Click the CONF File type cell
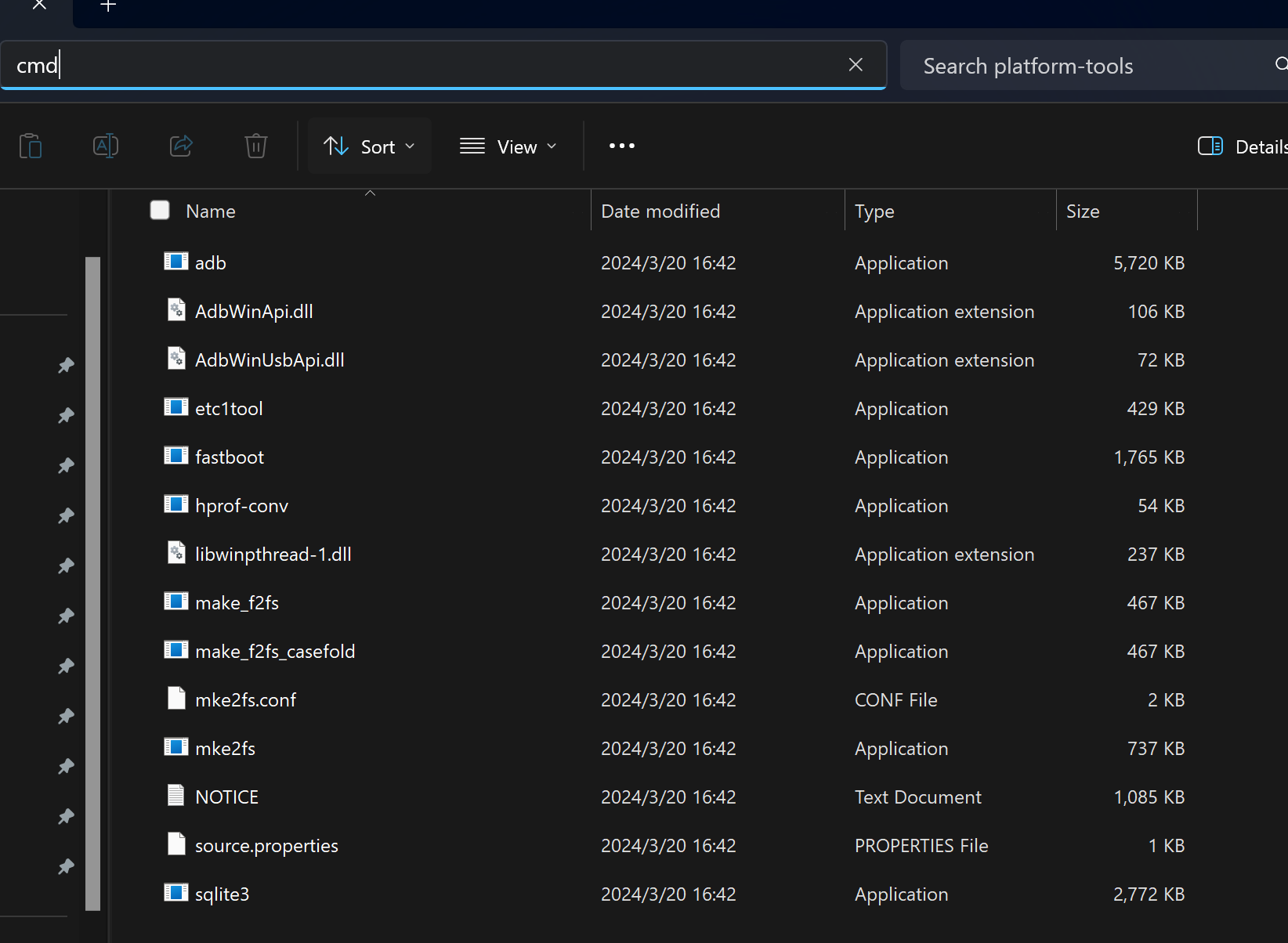1288x943 pixels. point(895,700)
